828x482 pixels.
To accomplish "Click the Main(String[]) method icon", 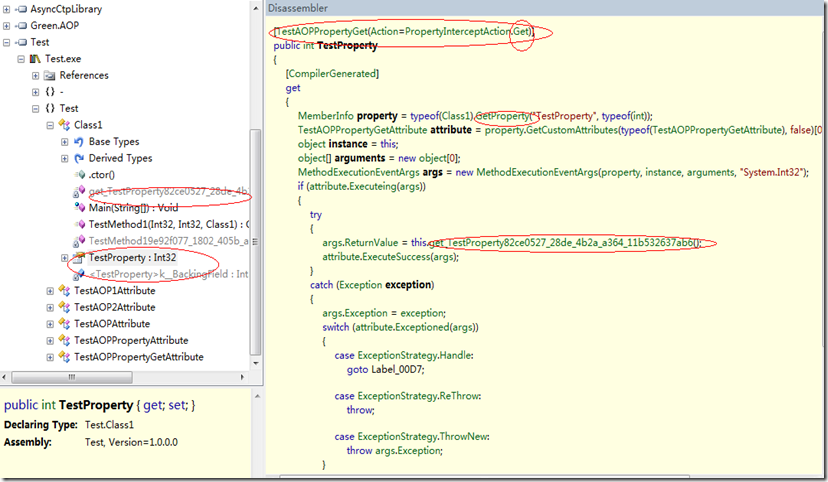I will (x=79, y=207).
